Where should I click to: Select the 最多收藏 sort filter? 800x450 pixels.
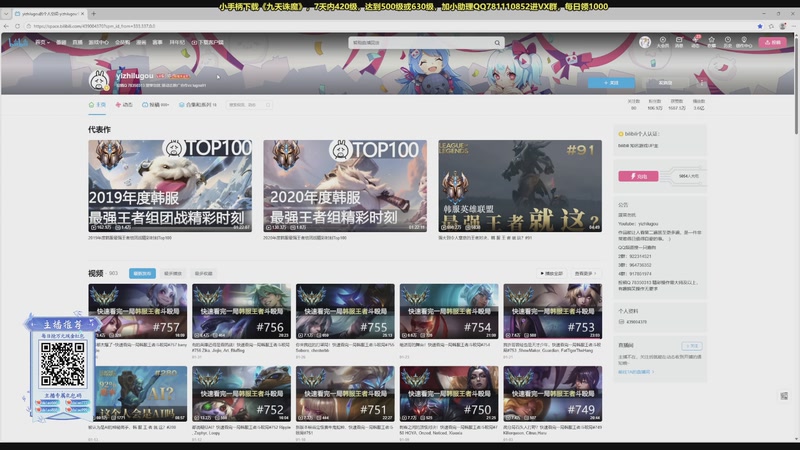point(203,273)
